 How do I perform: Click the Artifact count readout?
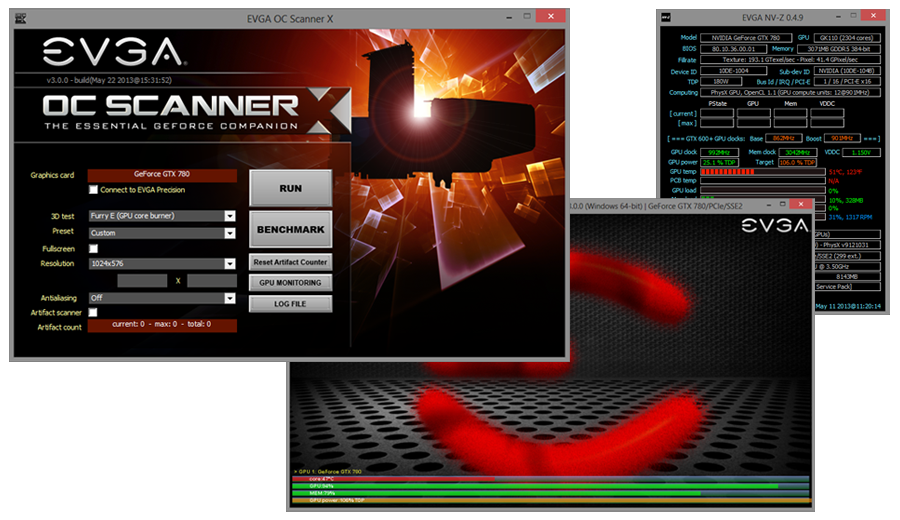[162, 325]
